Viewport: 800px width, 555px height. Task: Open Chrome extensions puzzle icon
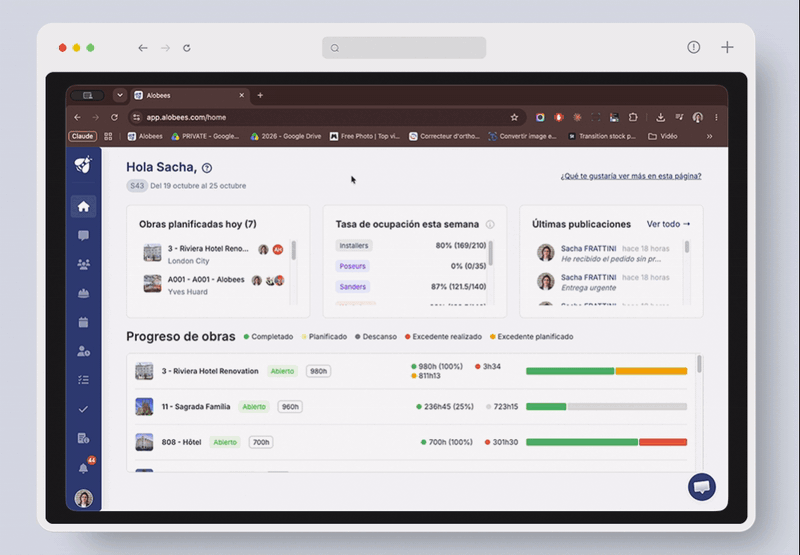click(633, 117)
